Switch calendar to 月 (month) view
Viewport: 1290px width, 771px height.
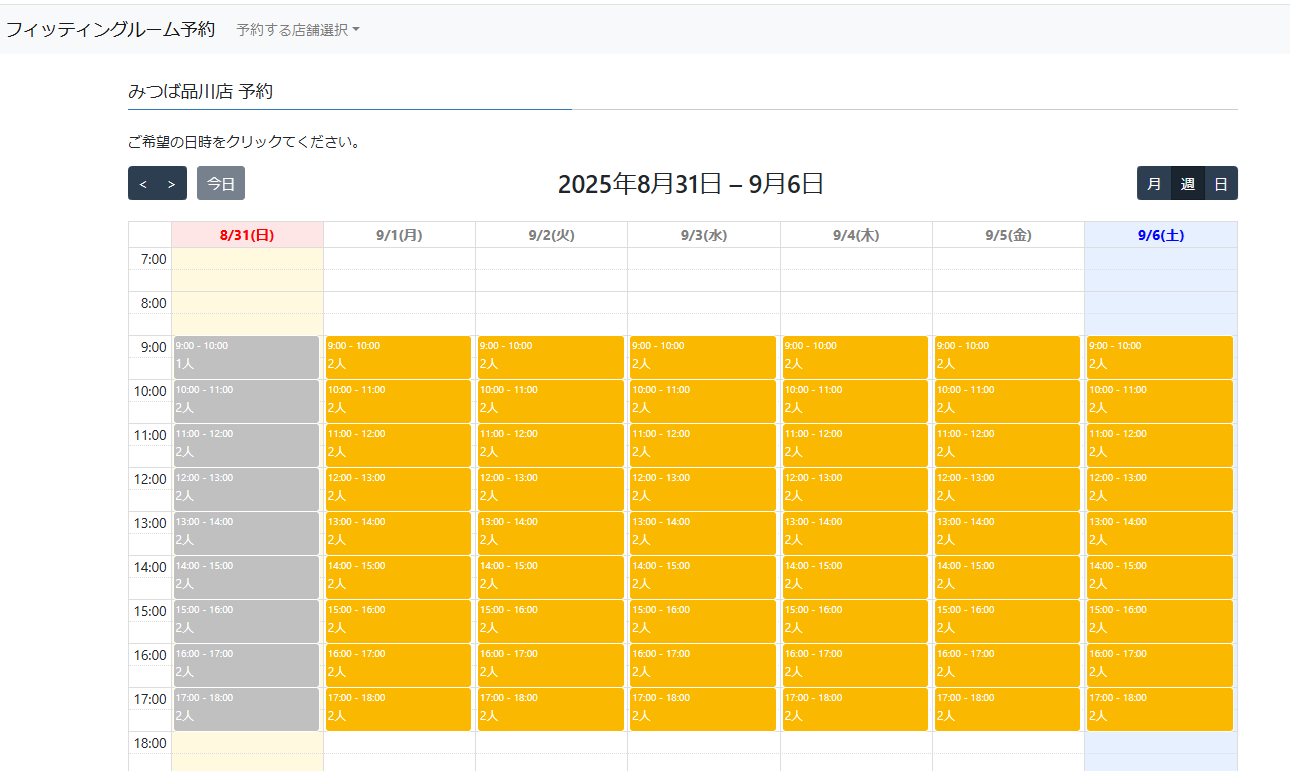coord(1154,184)
